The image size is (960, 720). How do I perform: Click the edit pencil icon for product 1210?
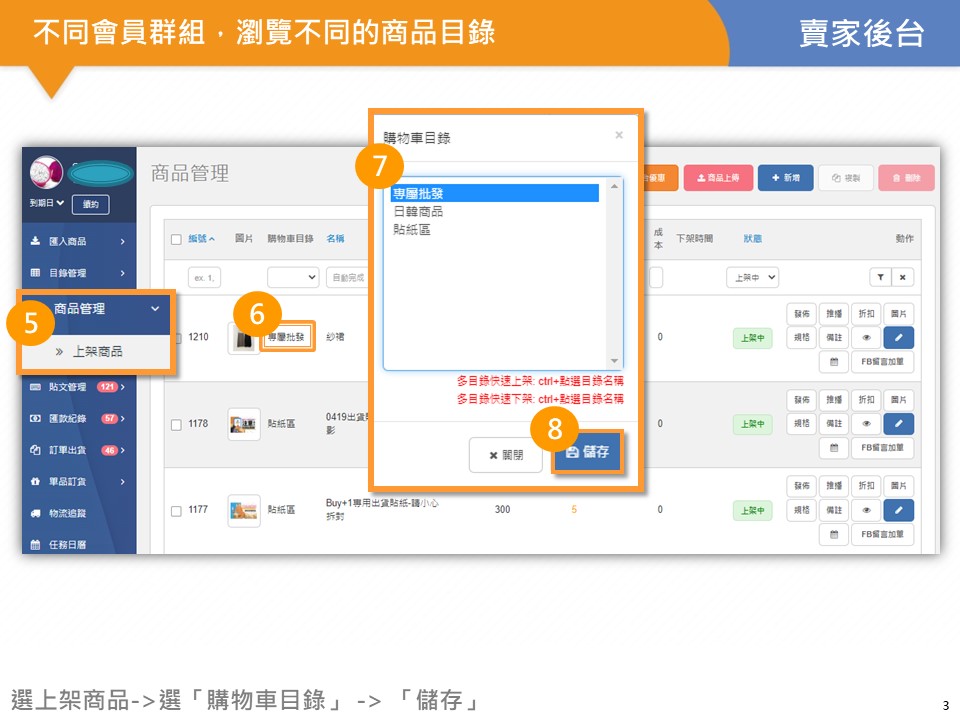coord(898,338)
